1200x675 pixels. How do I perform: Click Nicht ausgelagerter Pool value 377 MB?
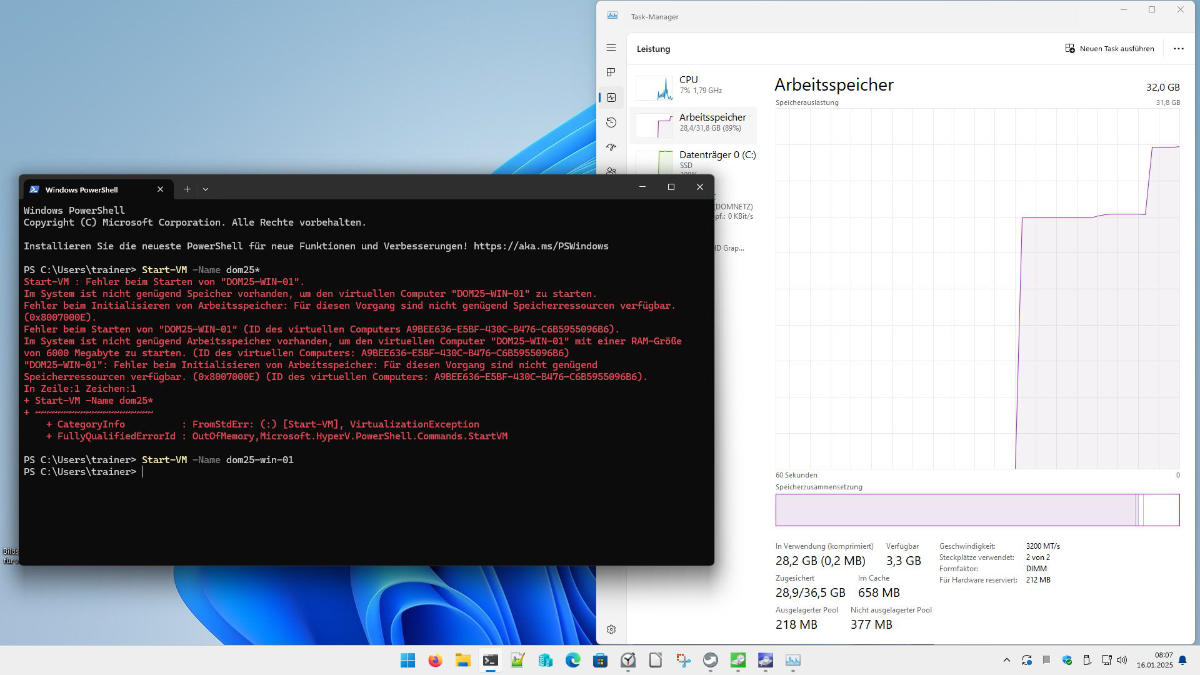coord(871,624)
